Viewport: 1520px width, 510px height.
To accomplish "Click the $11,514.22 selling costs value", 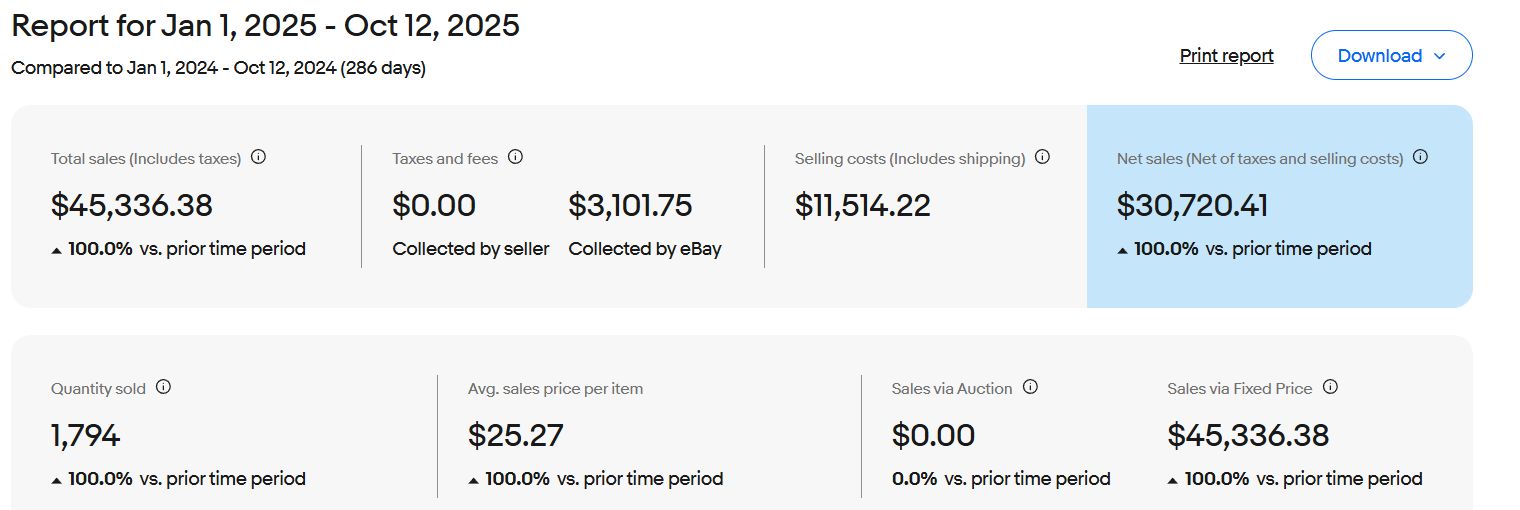I will pos(862,206).
